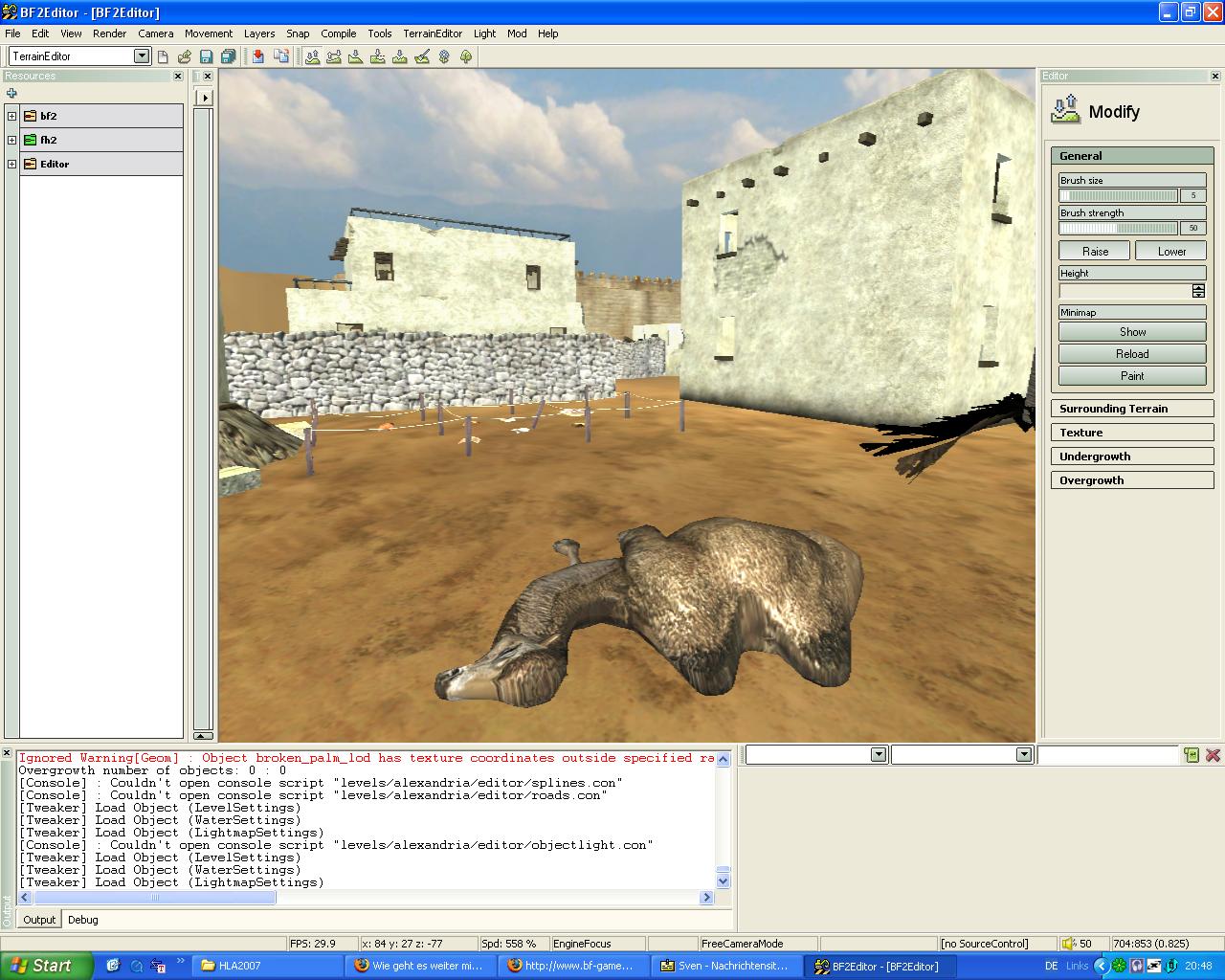The image size is (1225, 980).
Task: Expand the Editor tree node
Action: (x=11, y=164)
